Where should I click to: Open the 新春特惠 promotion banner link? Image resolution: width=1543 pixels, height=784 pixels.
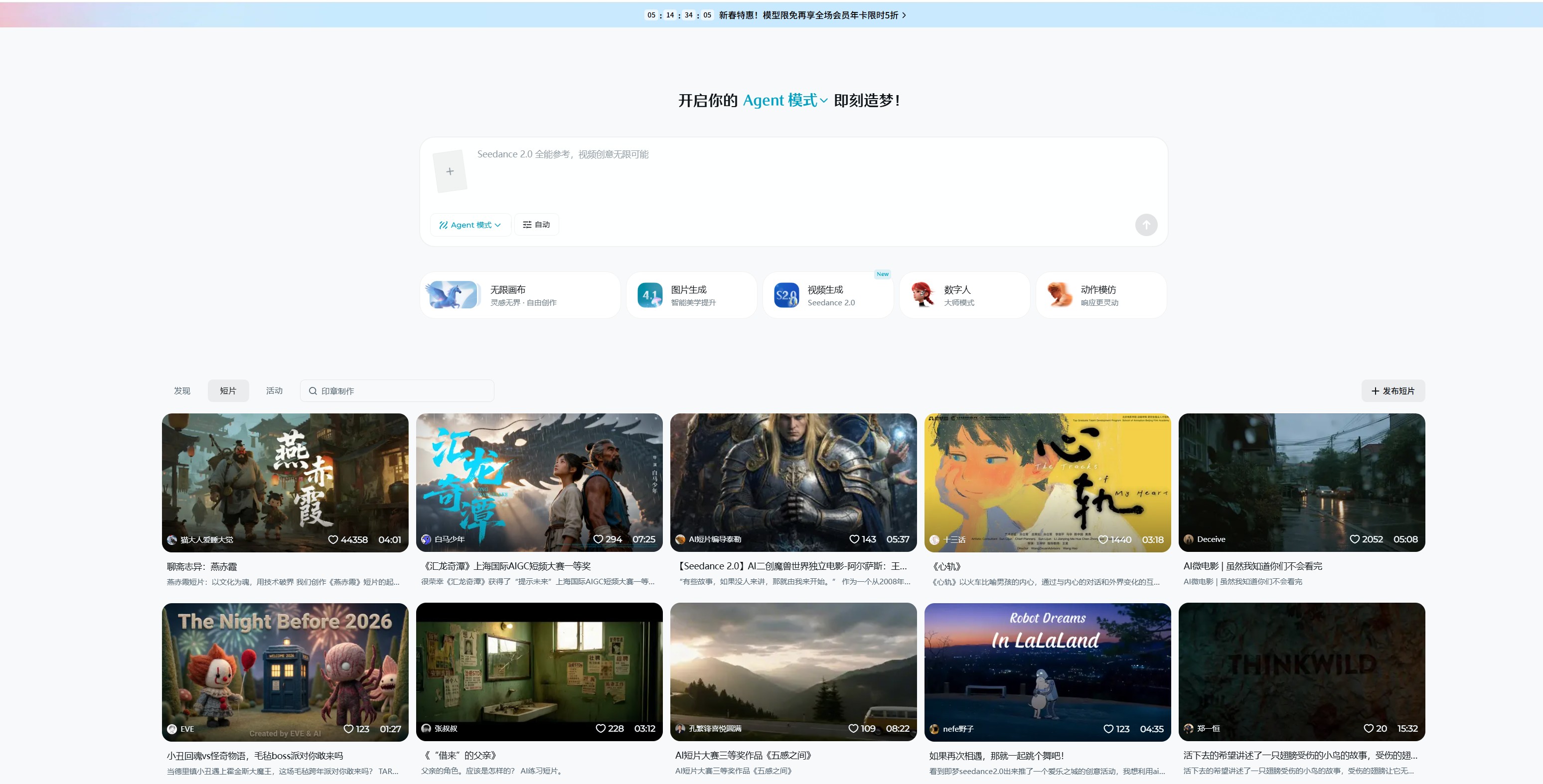pos(812,15)
